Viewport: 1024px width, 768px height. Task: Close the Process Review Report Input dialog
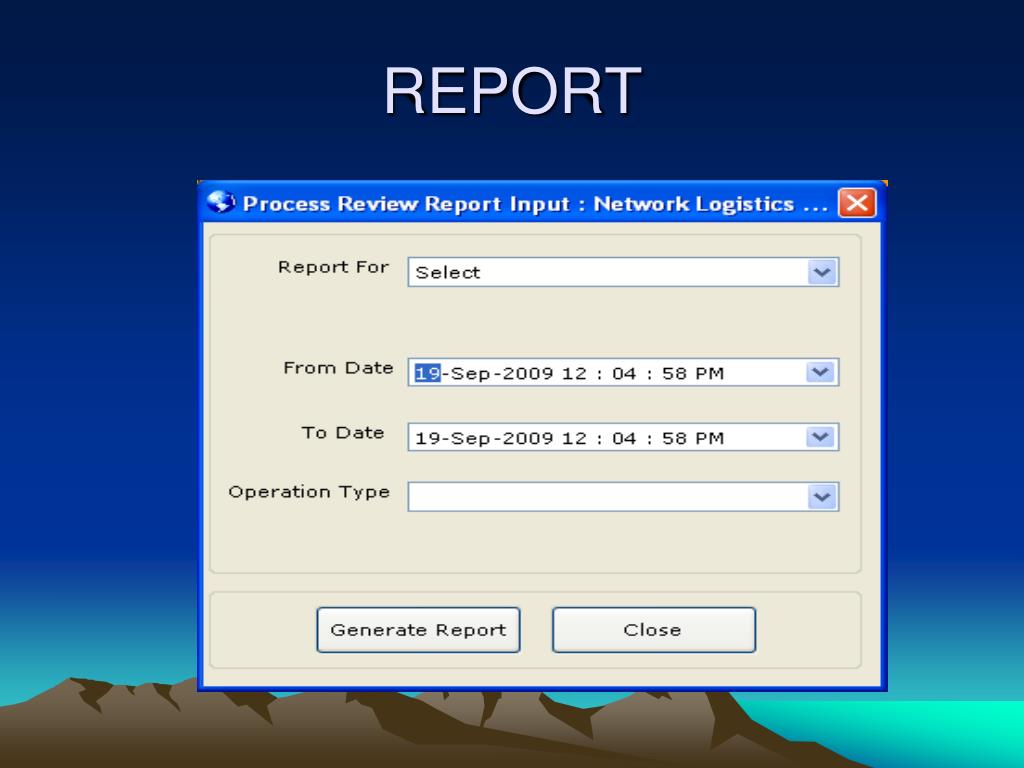(x=857, y=202)
